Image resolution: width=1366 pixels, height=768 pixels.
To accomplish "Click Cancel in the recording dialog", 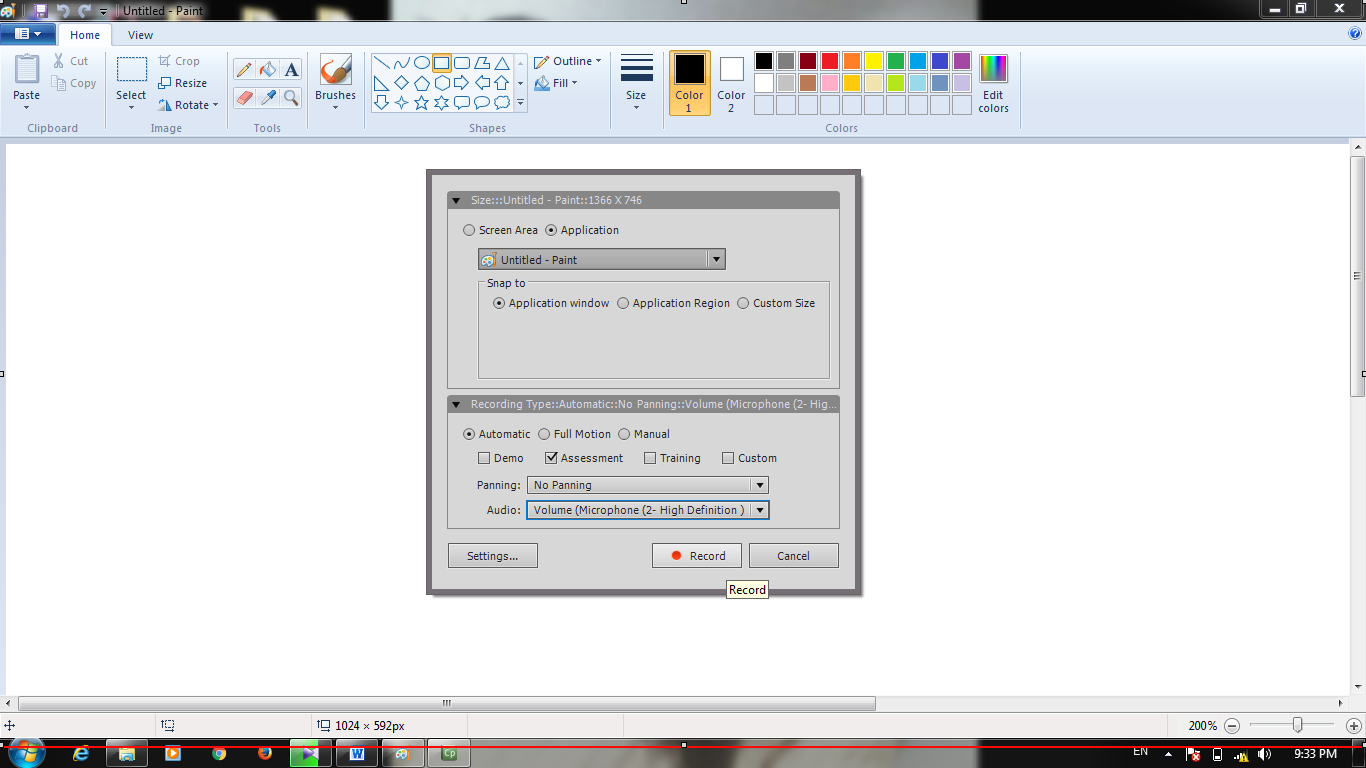I will pyautogui.click(x=794, y=556).
